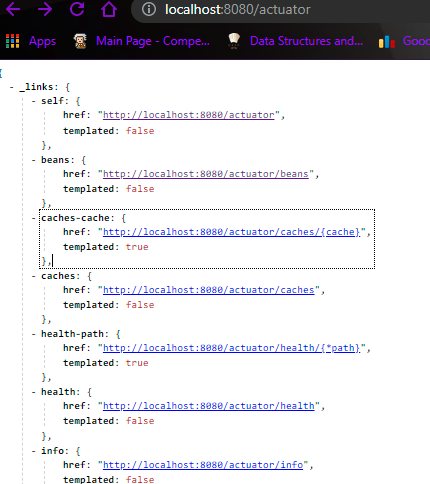The image size is (430, 484).
Task: Go back with the browser back arrow
Action: click(x=13, y=9)
